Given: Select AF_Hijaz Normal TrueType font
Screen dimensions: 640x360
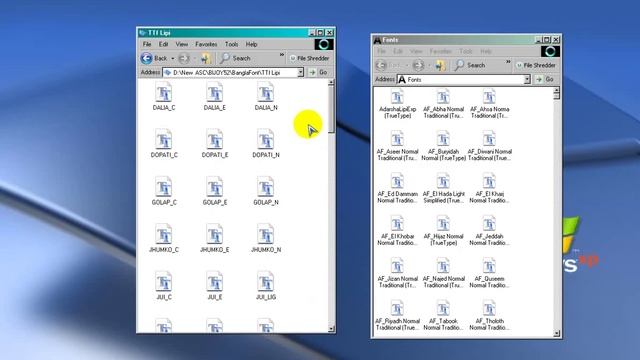Looking at the screenshot, I should [x=443, y=231].
